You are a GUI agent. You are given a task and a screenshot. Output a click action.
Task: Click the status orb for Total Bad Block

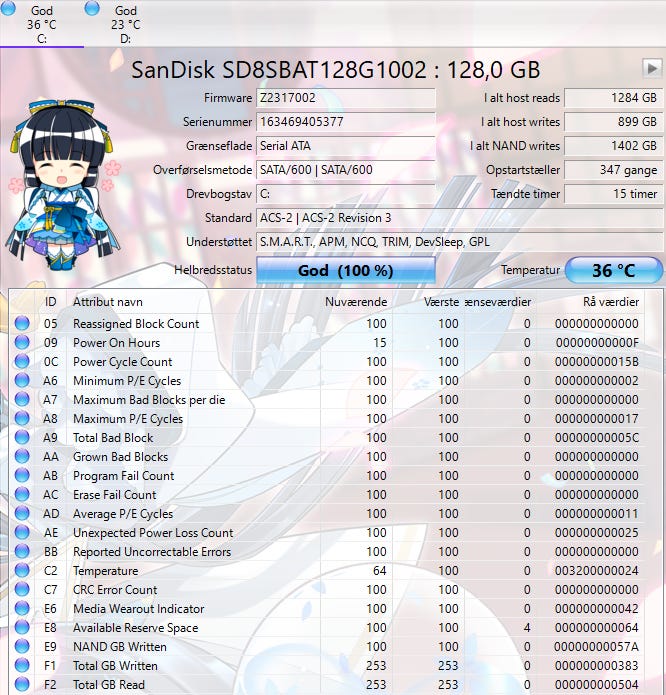(x=22, y=437)
